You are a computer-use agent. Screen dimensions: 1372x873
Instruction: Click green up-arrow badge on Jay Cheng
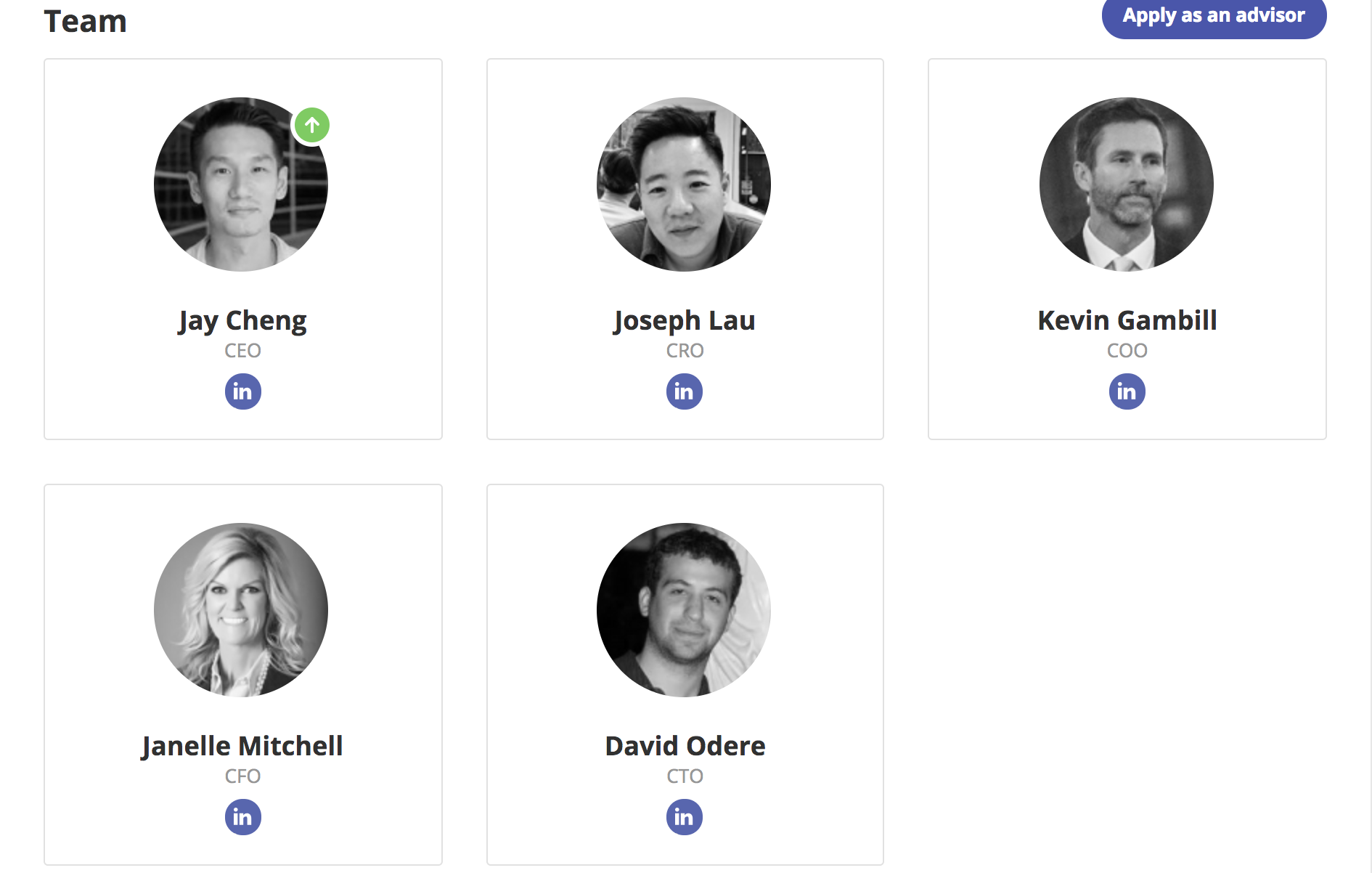312,125
